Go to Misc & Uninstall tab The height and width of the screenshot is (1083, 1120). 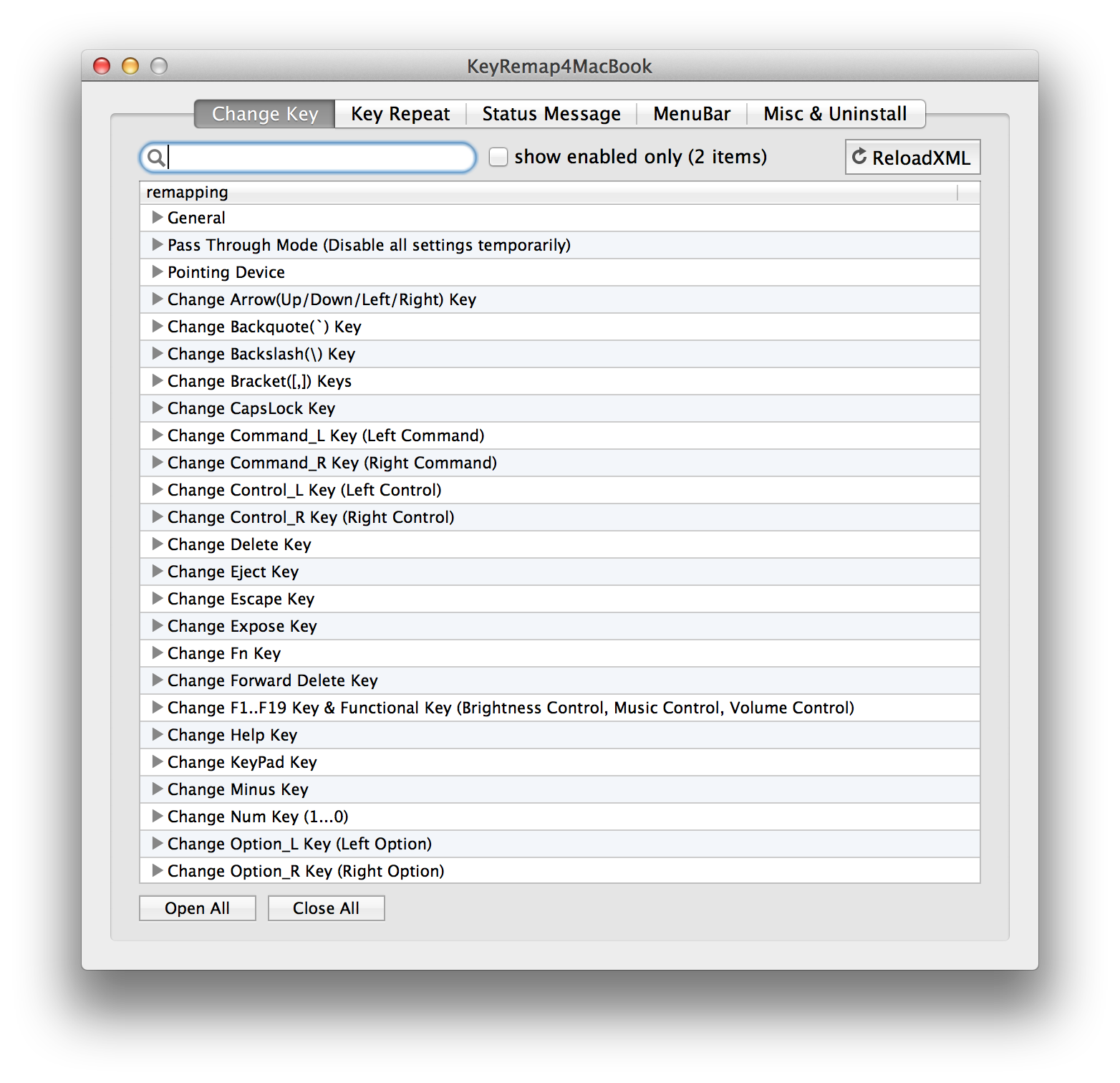834,114
